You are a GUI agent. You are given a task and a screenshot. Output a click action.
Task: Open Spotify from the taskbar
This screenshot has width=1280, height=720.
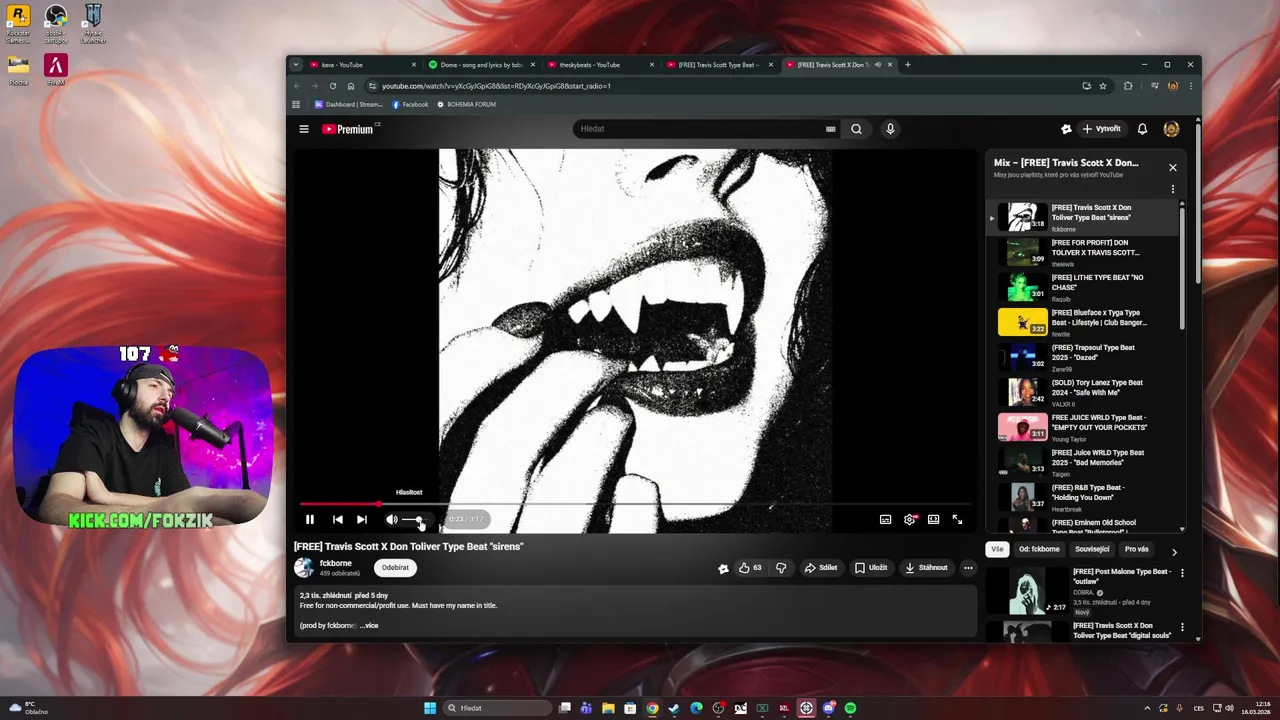coord(851,708)
